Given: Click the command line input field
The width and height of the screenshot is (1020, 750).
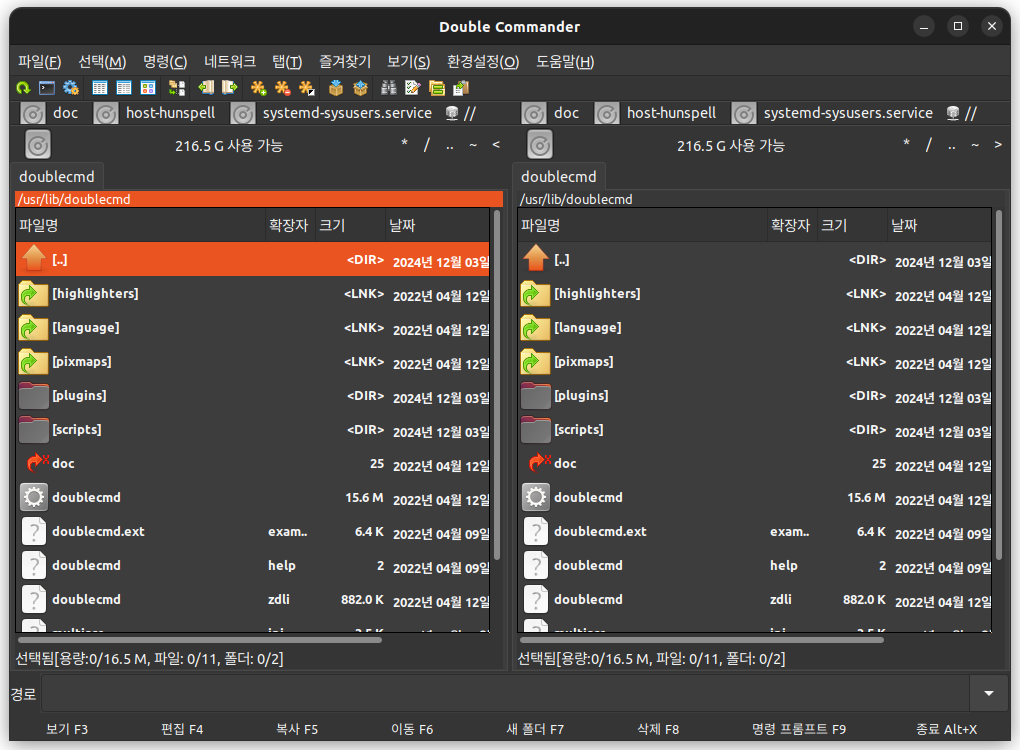Looking at the screenshot, I should 505,693.
